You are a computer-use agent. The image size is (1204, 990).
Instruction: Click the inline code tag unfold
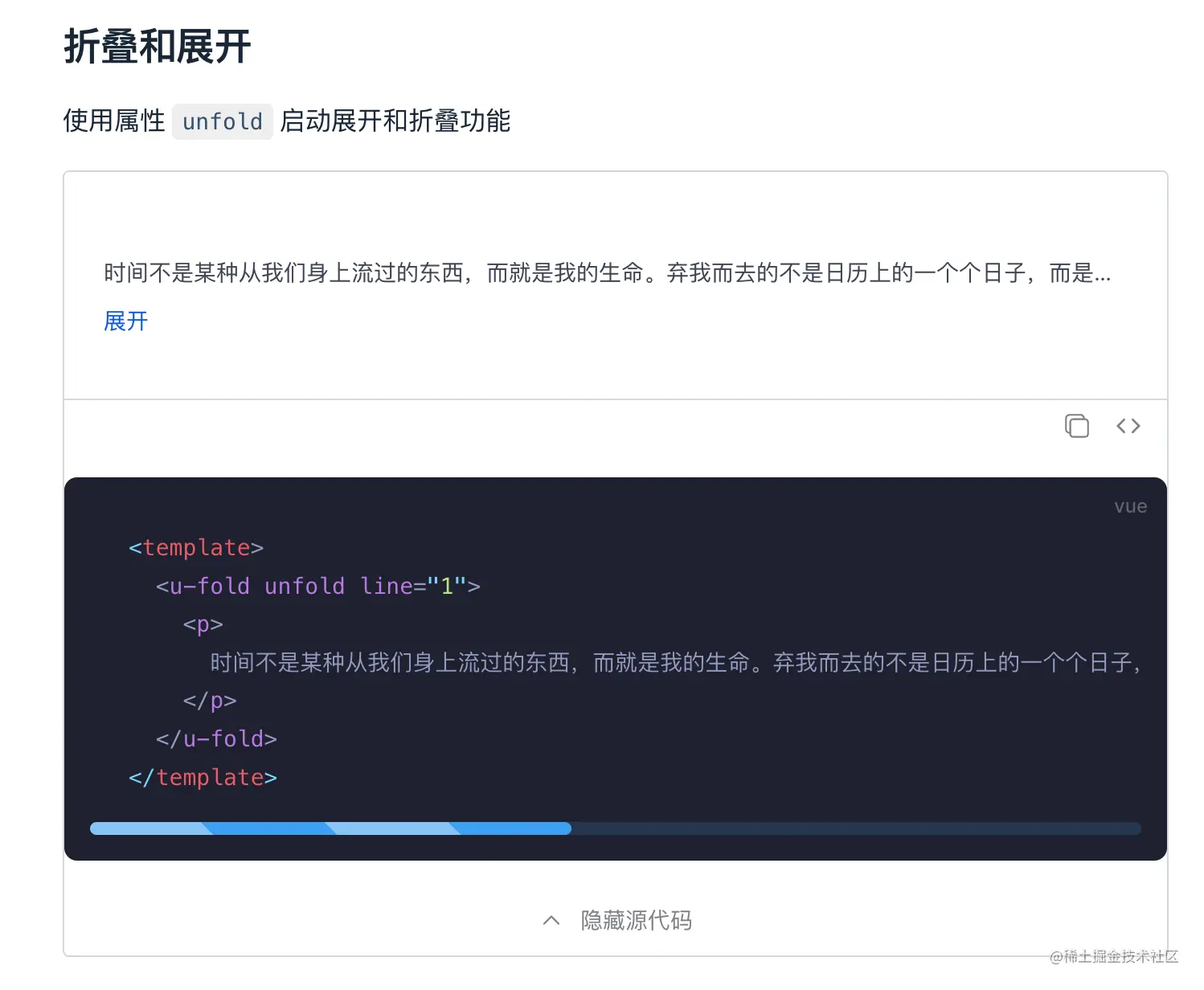coord(223,122)
